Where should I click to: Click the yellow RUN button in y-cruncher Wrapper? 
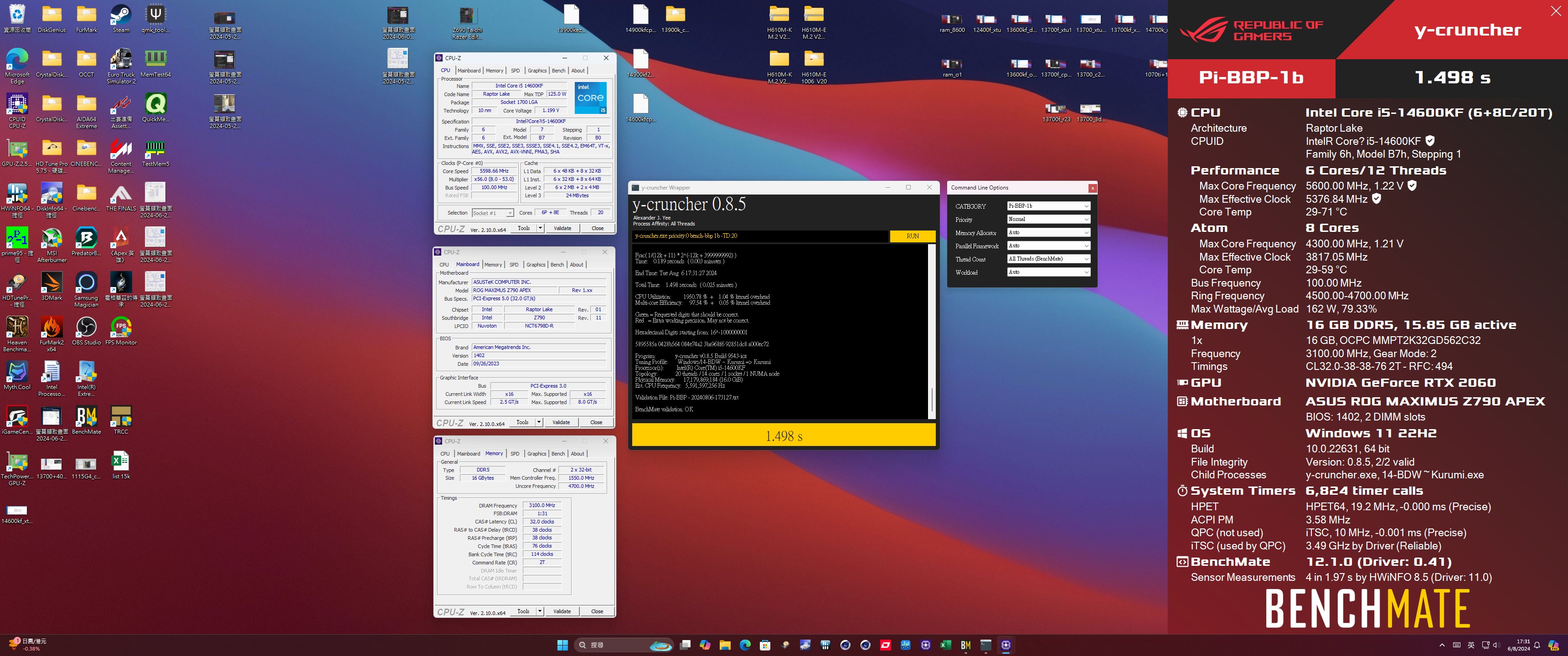point(913,236)
